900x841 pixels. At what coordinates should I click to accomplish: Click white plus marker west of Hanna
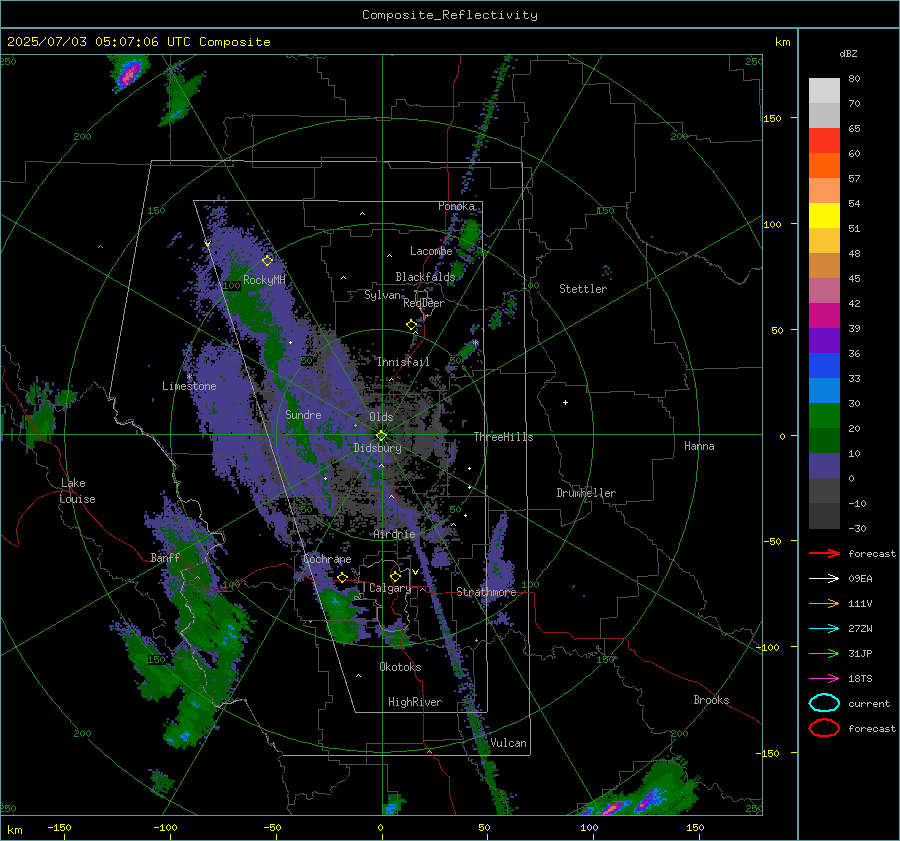tap(565, 402)
